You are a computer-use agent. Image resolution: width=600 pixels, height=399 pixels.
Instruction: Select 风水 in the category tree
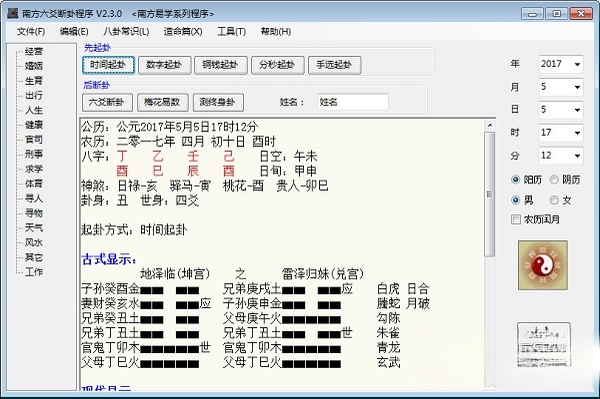coord(34,243)
